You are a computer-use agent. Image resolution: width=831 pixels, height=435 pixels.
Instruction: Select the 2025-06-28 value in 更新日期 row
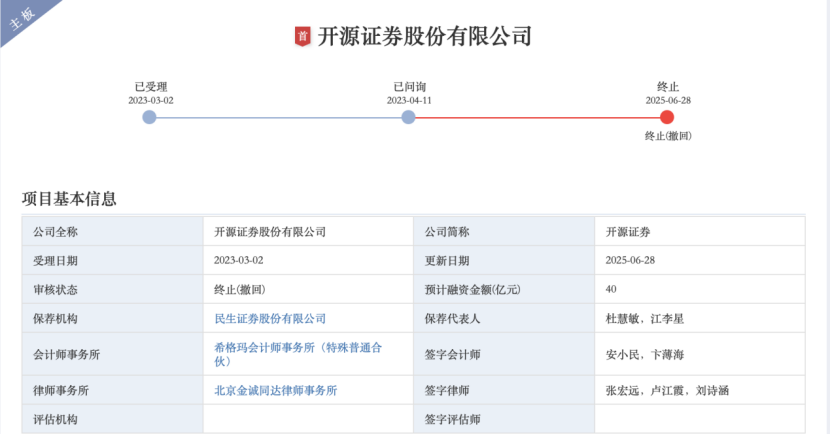[630, 260]
